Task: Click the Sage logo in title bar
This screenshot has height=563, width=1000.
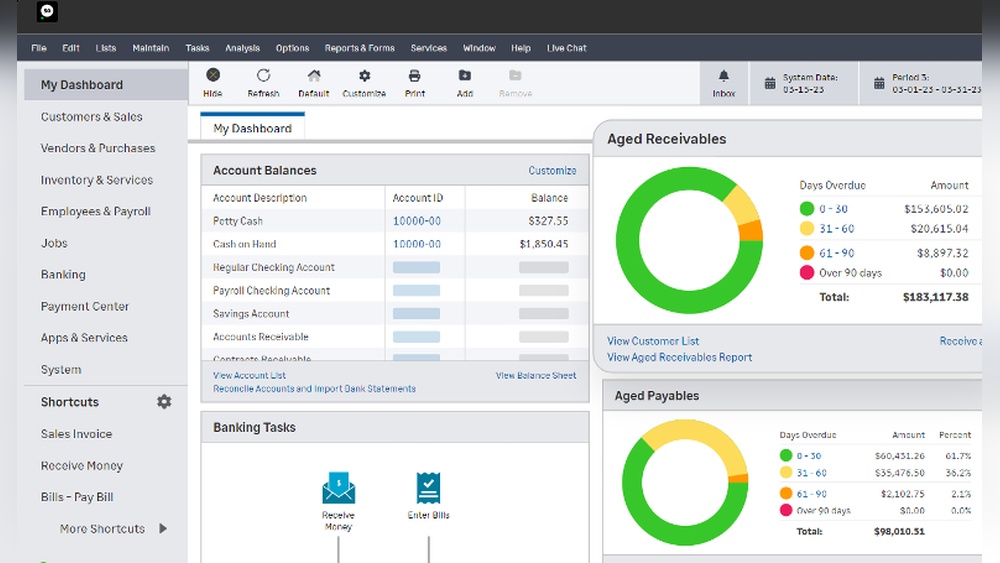Action: click(x=47, y=11)
